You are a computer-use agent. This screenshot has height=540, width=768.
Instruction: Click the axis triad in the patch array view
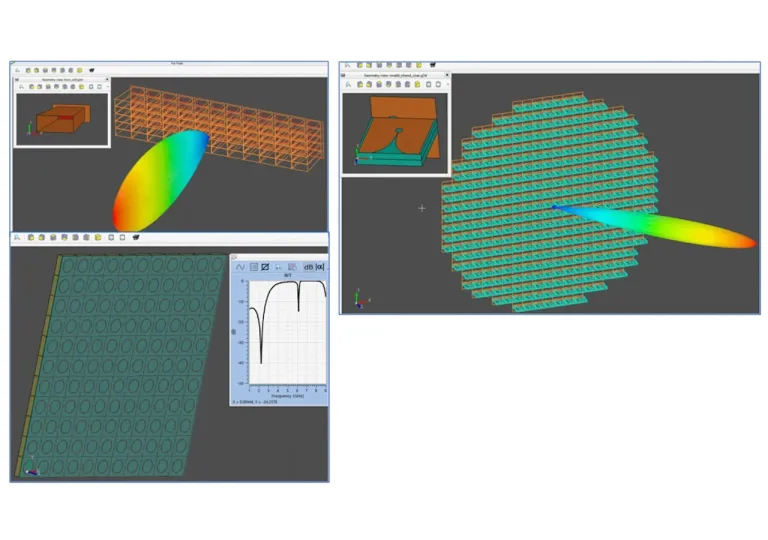(32, 466)
